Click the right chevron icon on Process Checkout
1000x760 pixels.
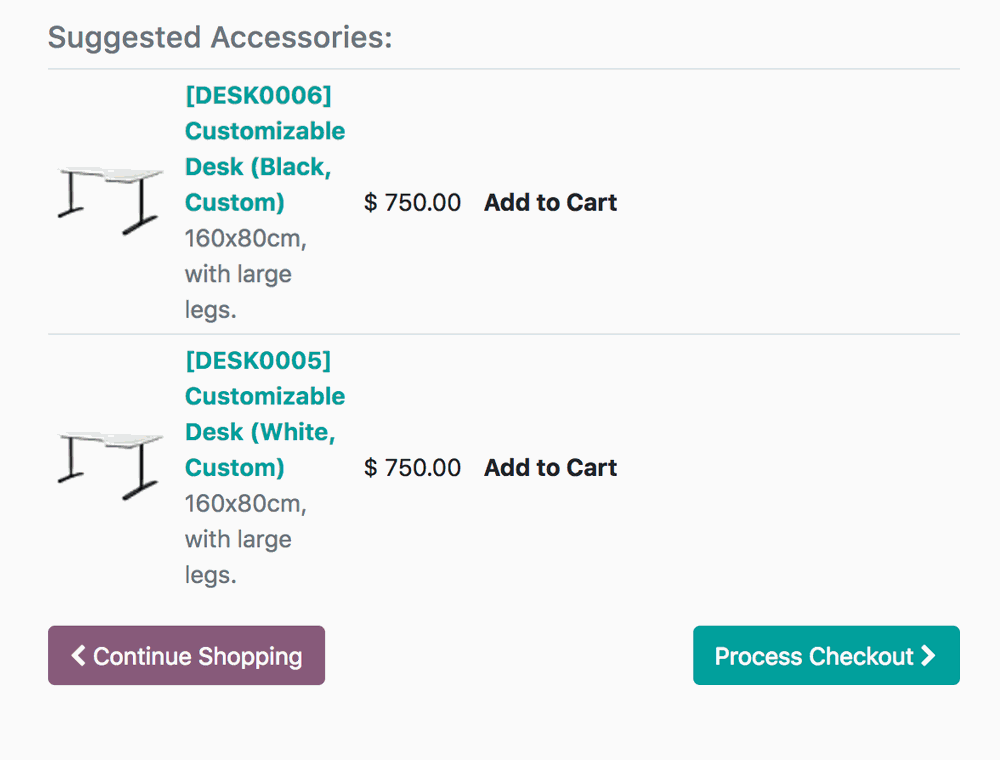tap(928, 655)
